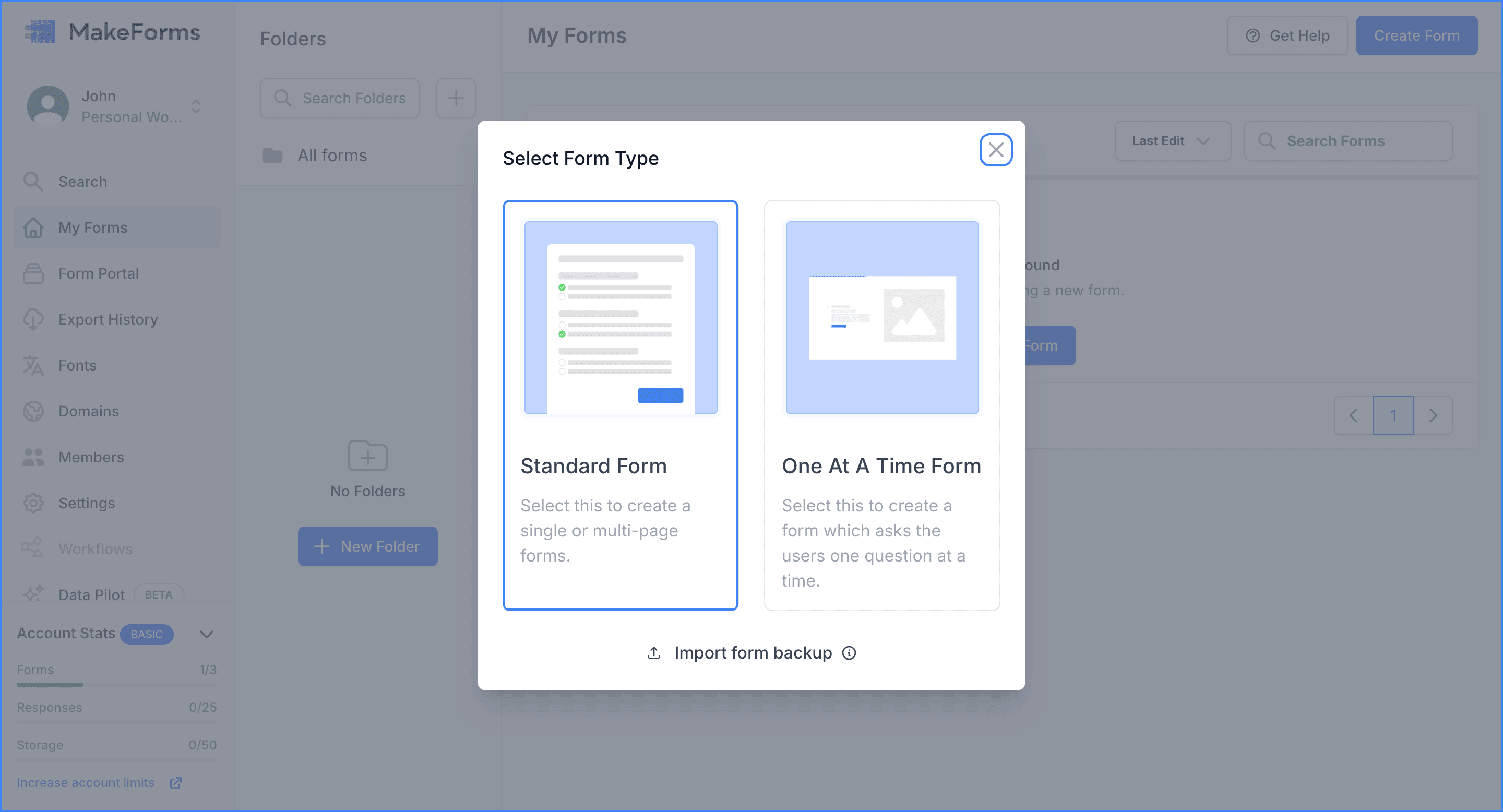
Task: Click the Responses count 0/25
Action: 202,708
